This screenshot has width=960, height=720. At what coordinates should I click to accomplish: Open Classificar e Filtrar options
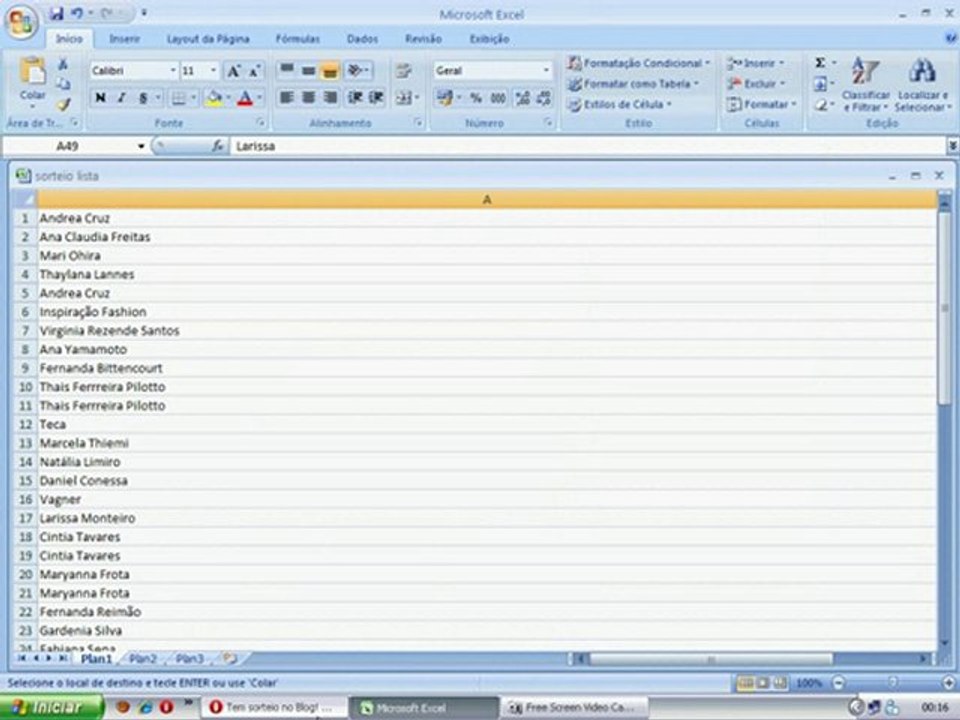866,84
